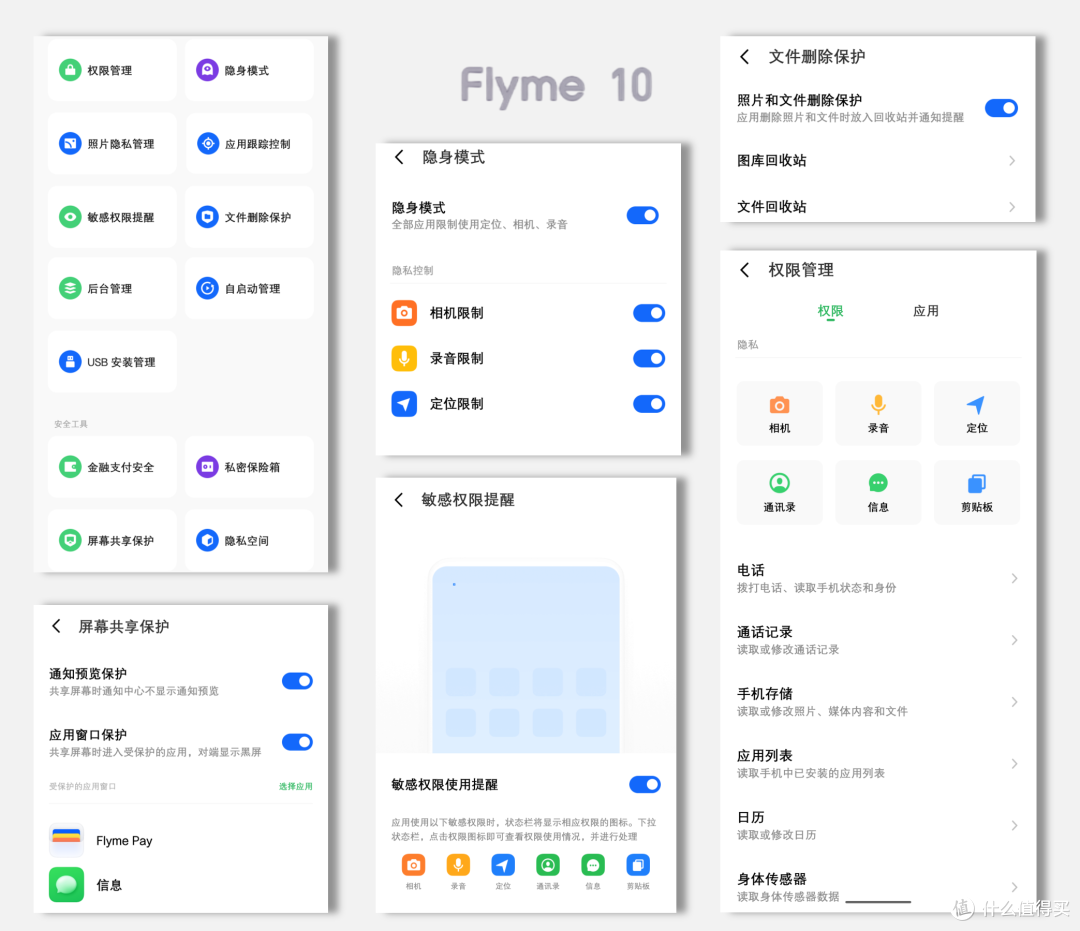Viewport: 1080px width, 931px height.
Task: Click 相机限制 orange camera icon
Action: (404, 313)
